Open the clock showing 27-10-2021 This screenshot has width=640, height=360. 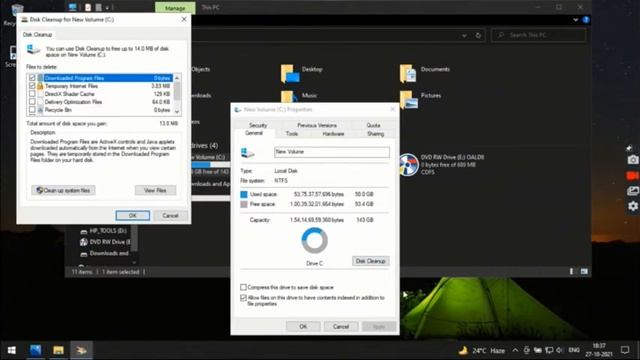coord(599,350)
